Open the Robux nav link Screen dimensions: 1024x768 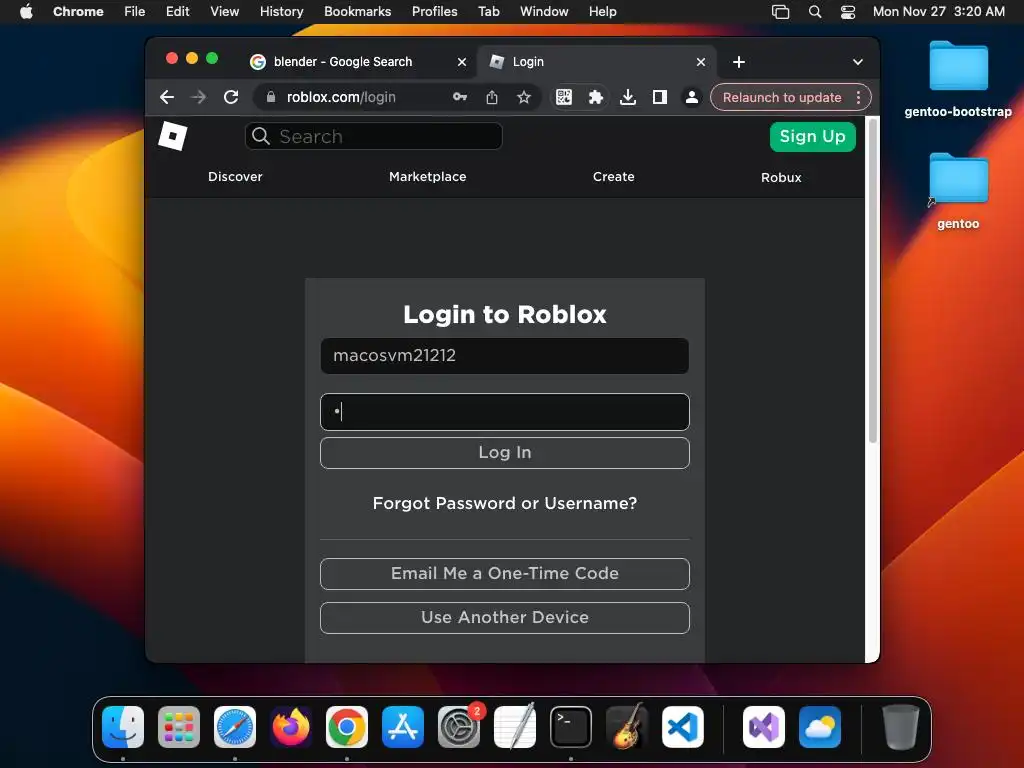coord(781,177)
